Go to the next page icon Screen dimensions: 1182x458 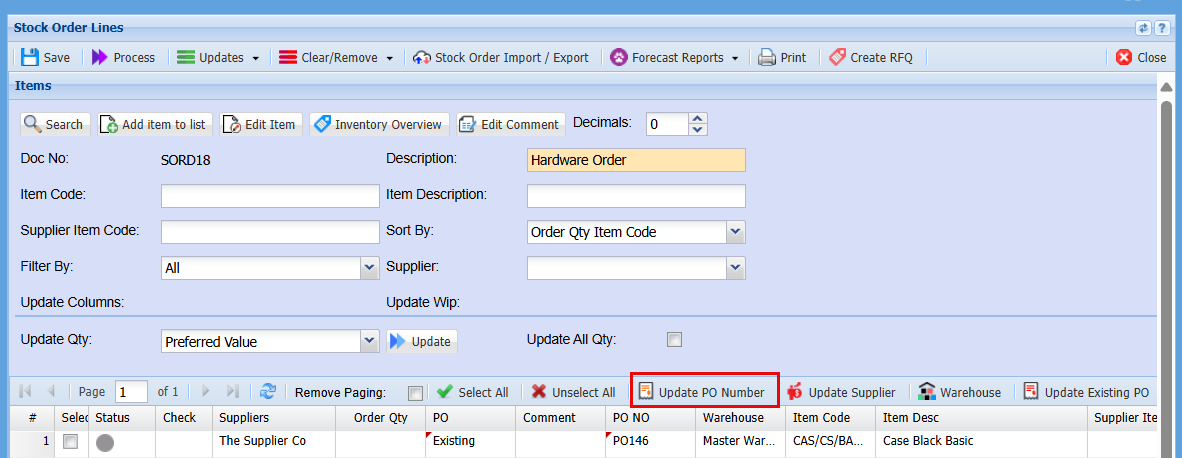tap(206, 392)
